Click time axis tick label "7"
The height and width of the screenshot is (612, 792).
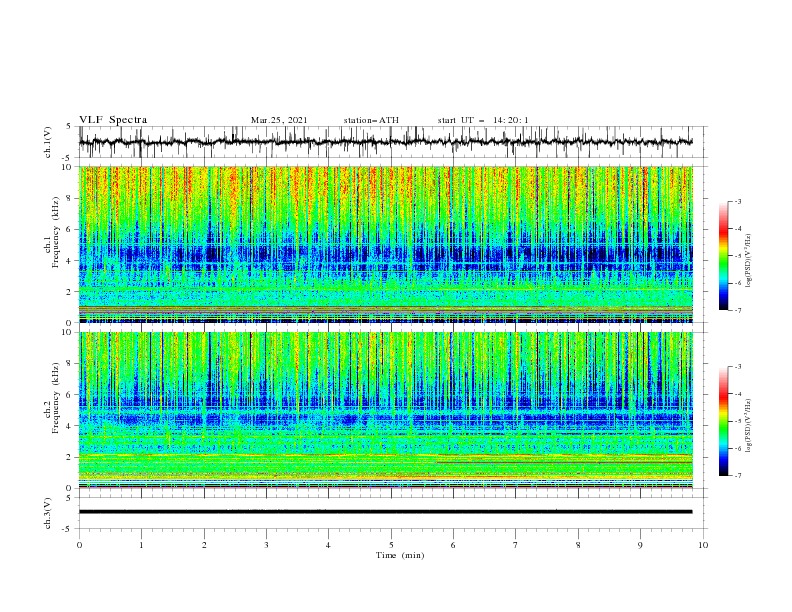click(x=516, y=545)
